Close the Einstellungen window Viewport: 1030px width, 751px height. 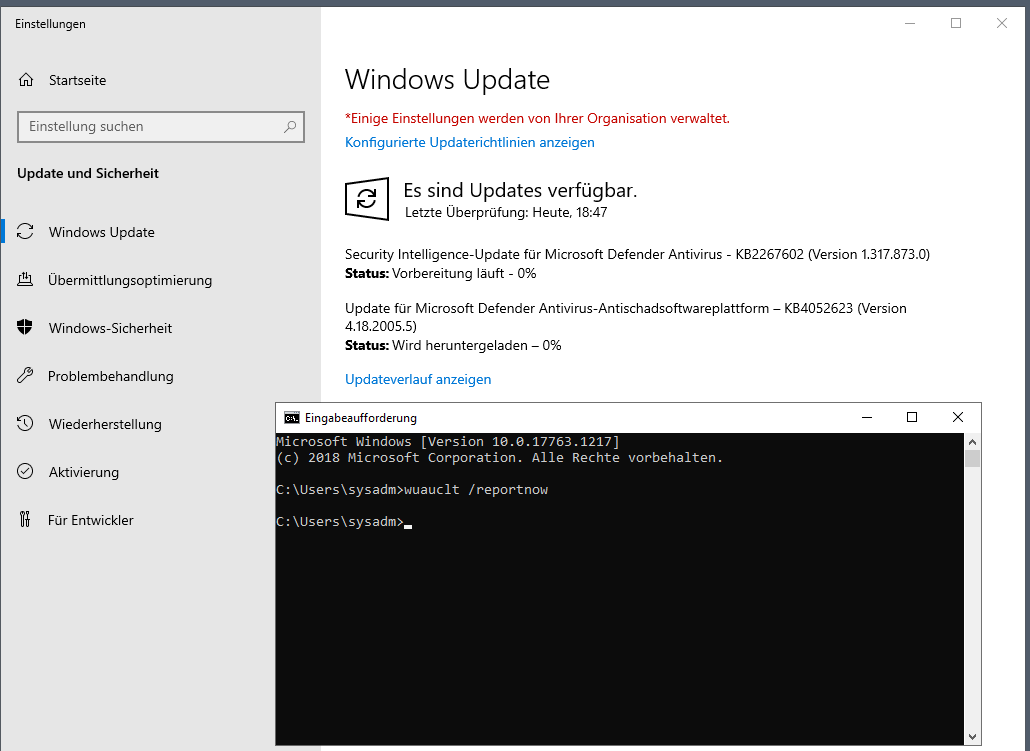[x=1002, y=24]
